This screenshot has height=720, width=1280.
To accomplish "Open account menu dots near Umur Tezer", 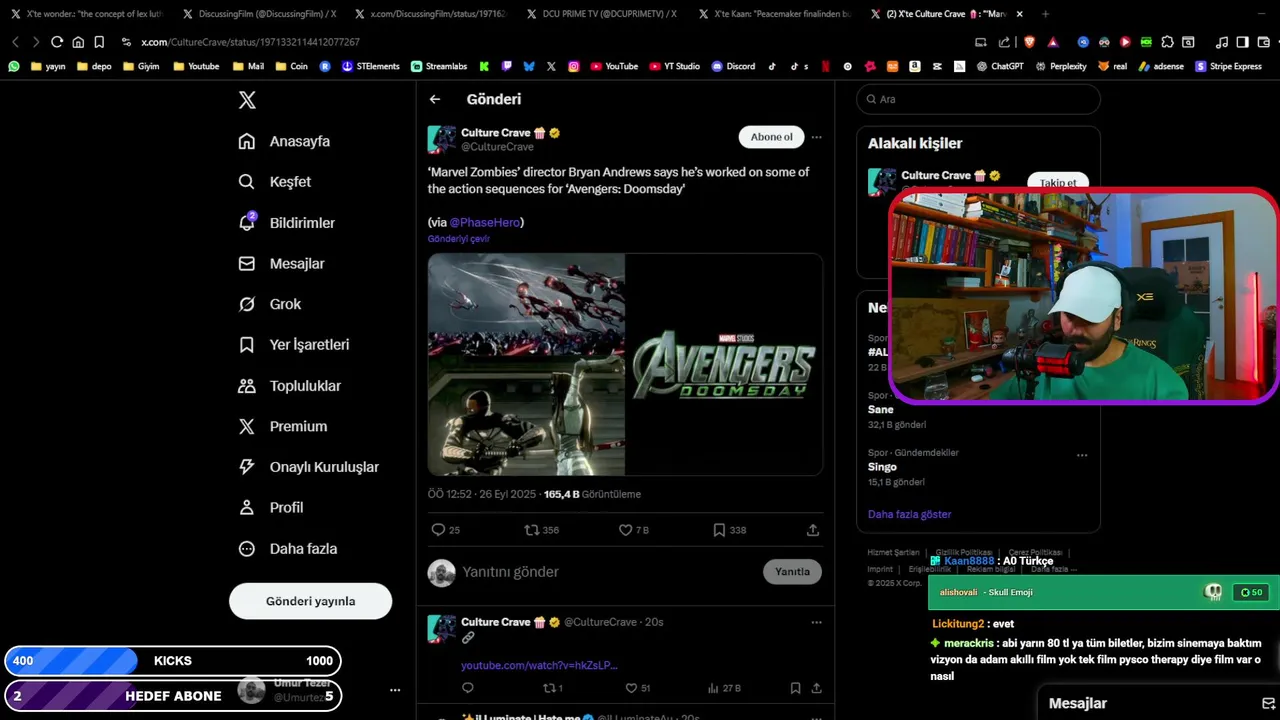I will point(395,690).
